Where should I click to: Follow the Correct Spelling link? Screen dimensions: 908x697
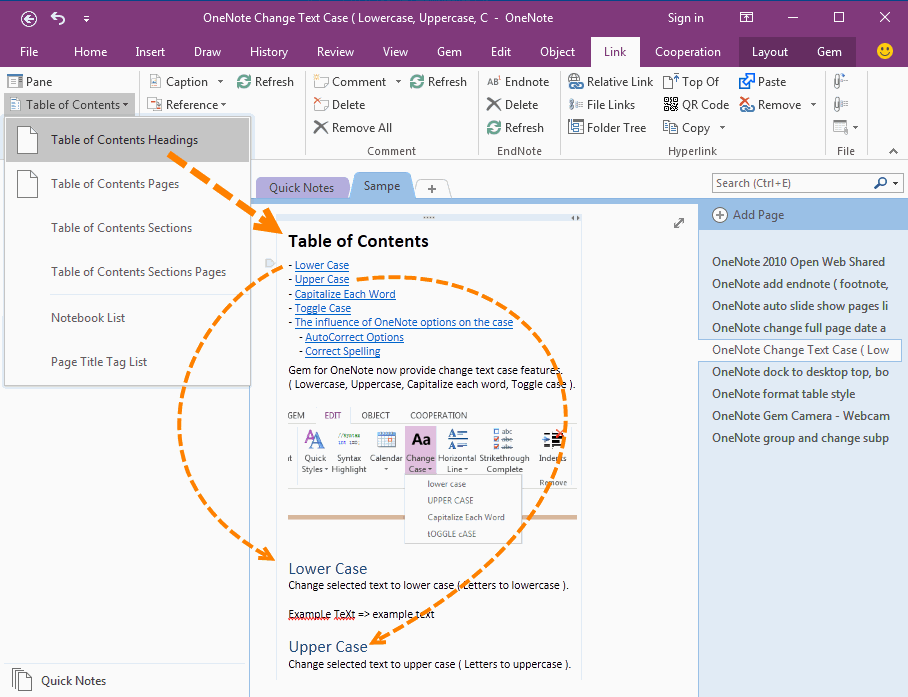point(343,351)
